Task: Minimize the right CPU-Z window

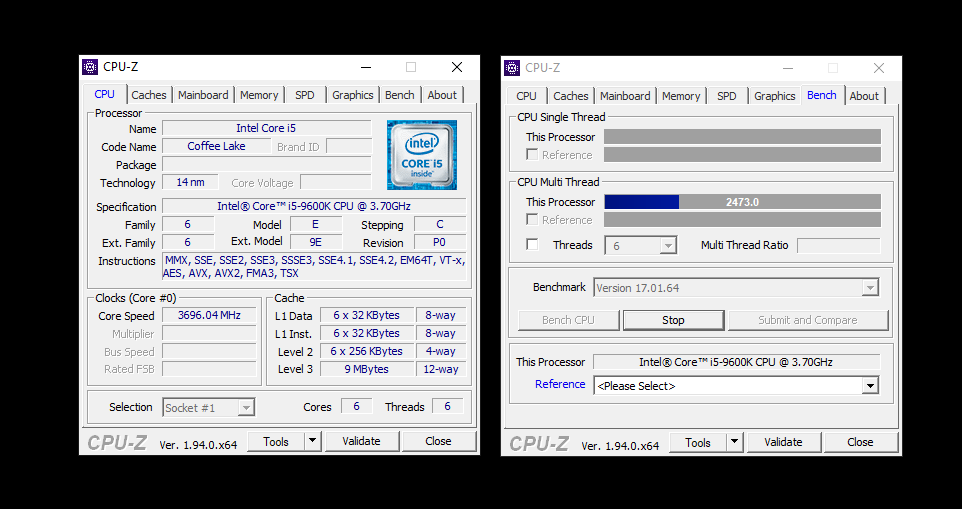Action: point(788,68)
